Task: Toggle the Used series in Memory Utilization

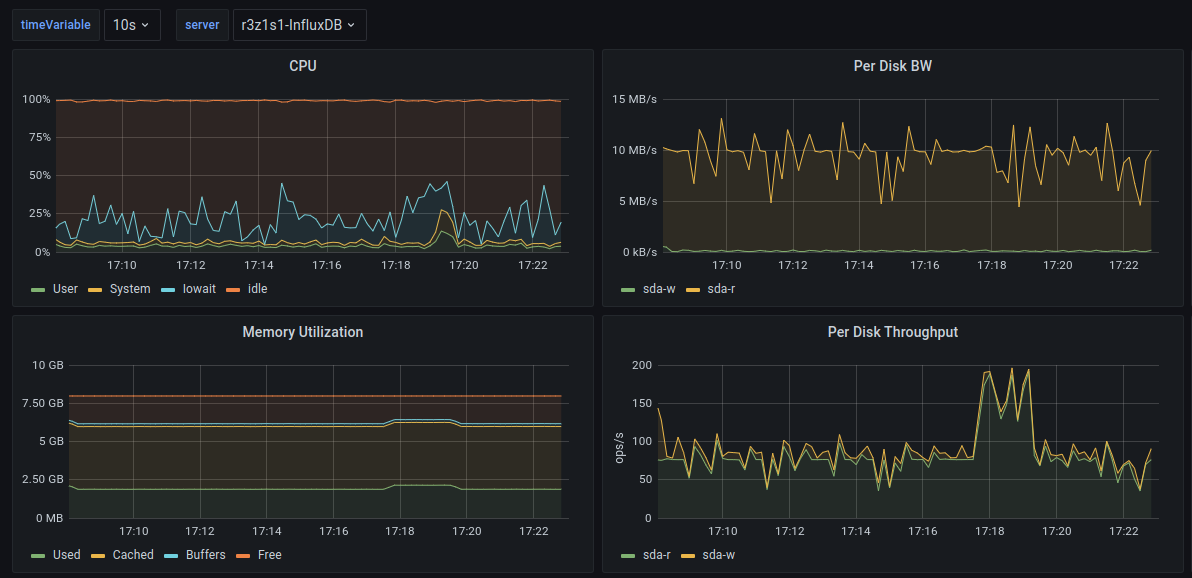Action: [x=66, y=555]
